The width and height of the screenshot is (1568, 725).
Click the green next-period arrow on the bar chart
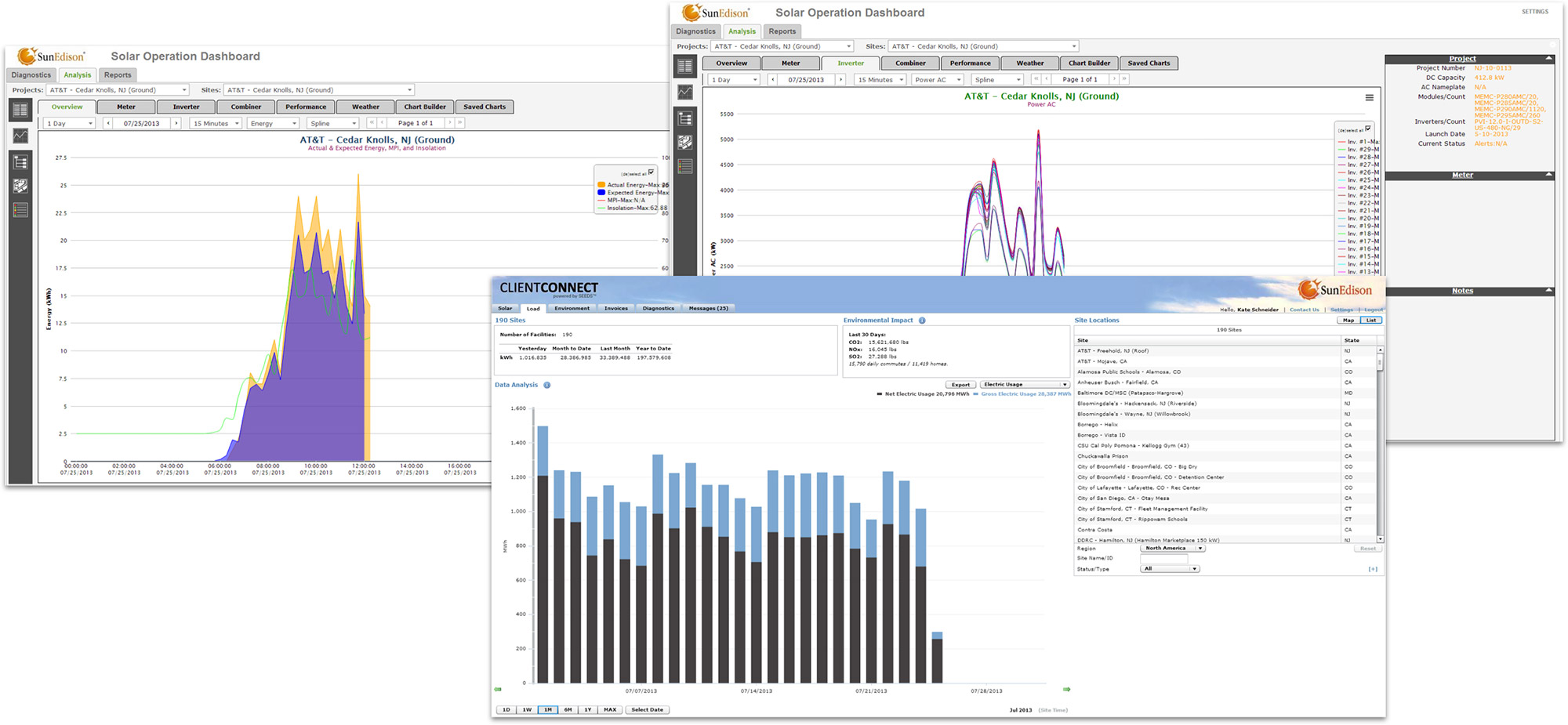(x=1066, y=690)
